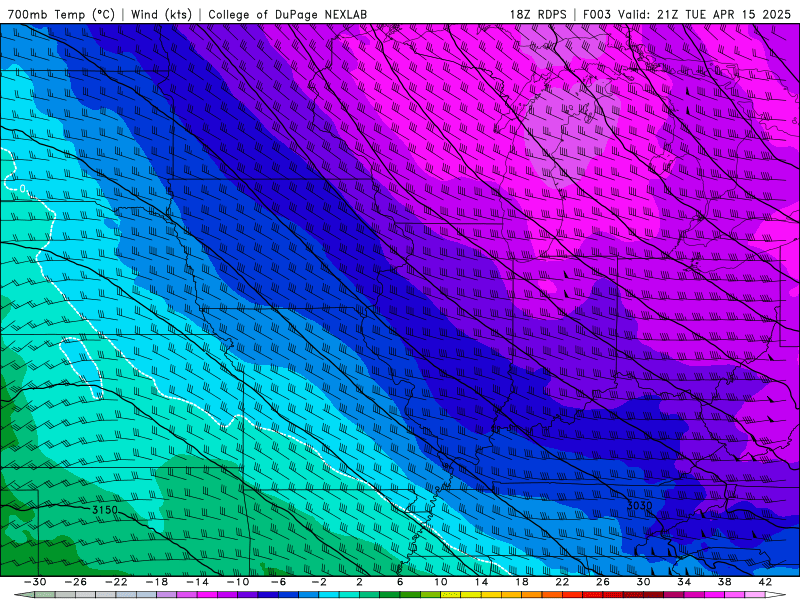This screenshot has height=600, width=800.
Task: Click the 'College of DuPage NEXLAB' credit text
Action: click(287, 14)
